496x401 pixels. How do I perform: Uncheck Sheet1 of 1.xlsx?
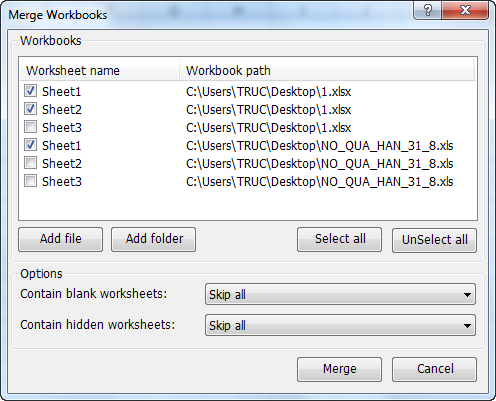point(30,91)
